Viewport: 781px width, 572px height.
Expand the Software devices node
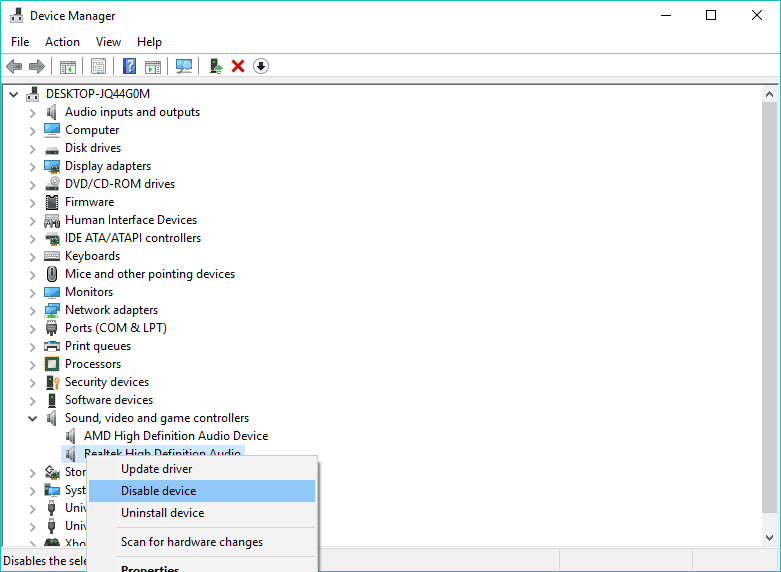[x=32, y=401]
